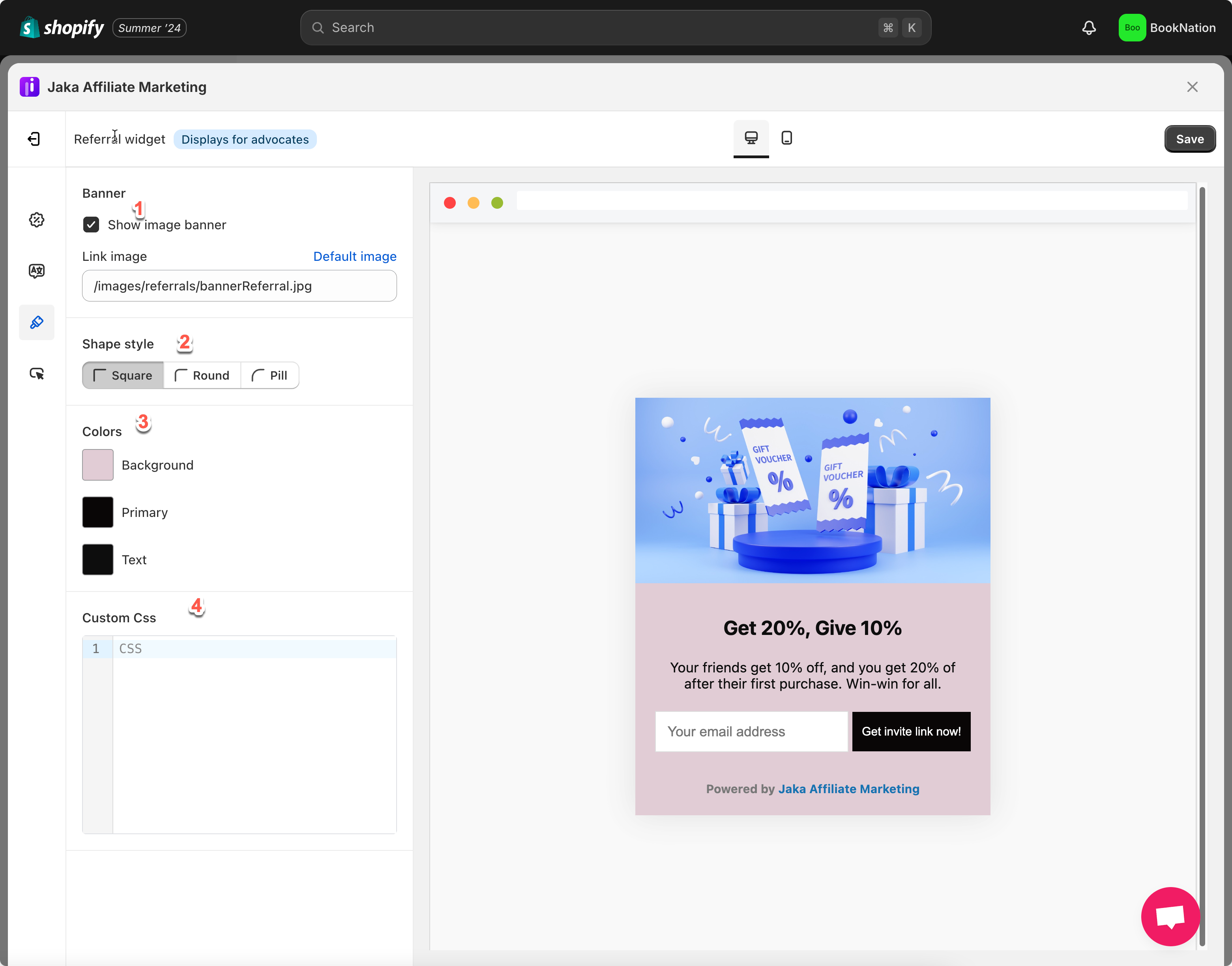This screenshot has height=966, width=1232.
Task: Switch to mobile preview mode
Action: (786, 138)
